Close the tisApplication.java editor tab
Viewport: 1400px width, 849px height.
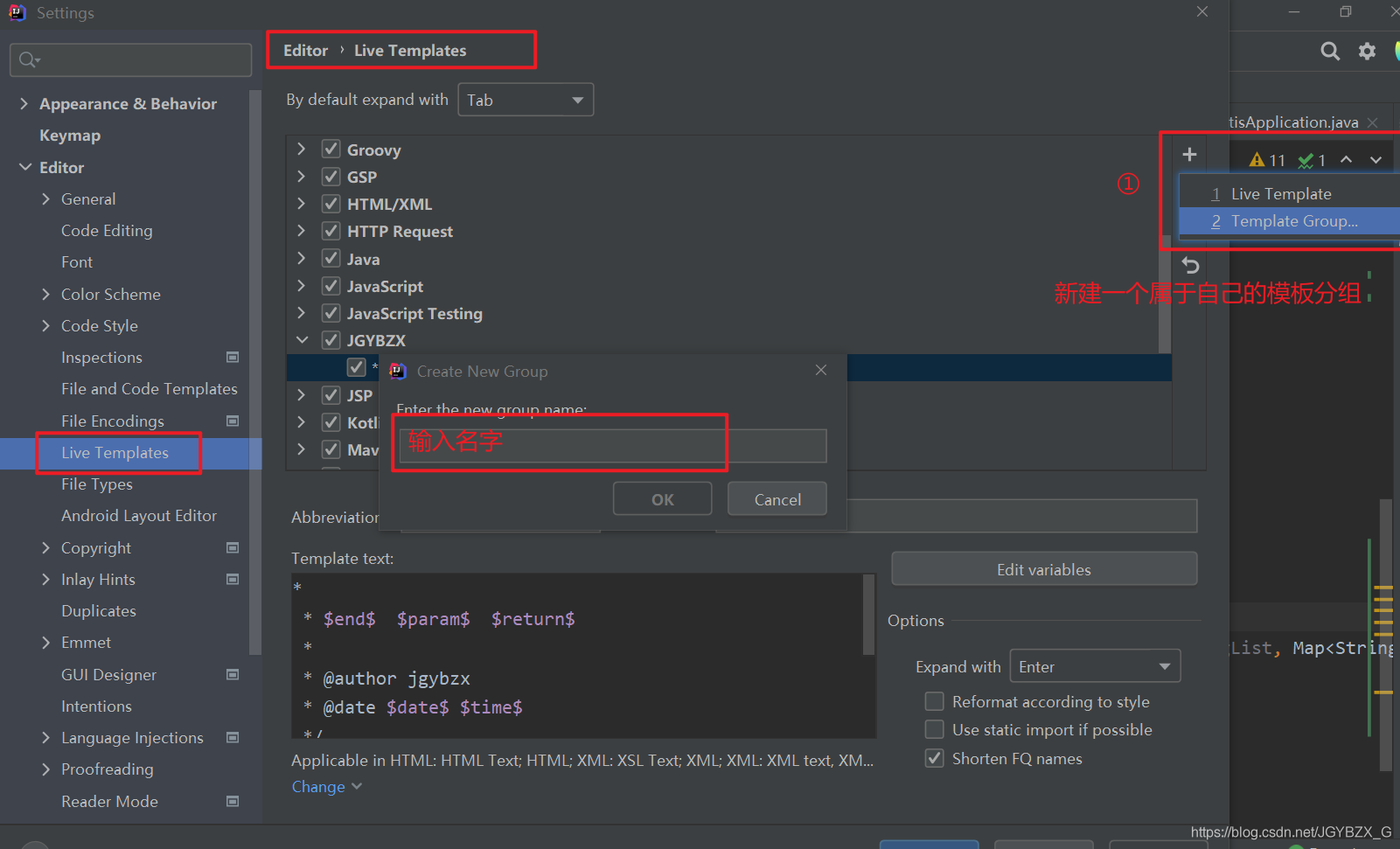1373,122
